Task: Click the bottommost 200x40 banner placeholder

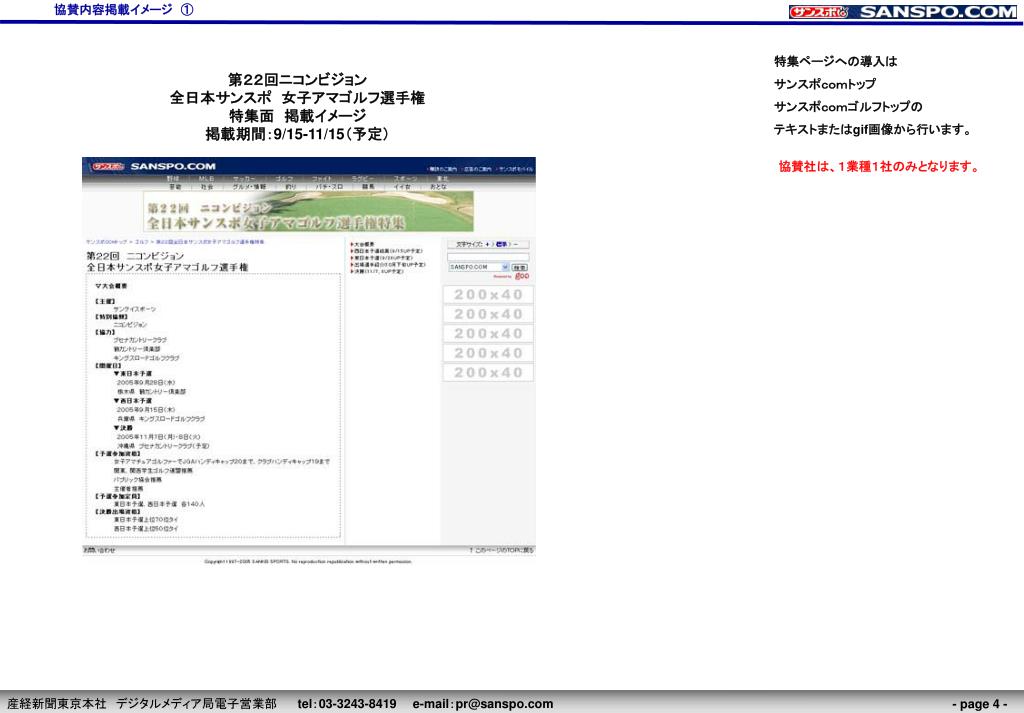Action: pos(488,373)
